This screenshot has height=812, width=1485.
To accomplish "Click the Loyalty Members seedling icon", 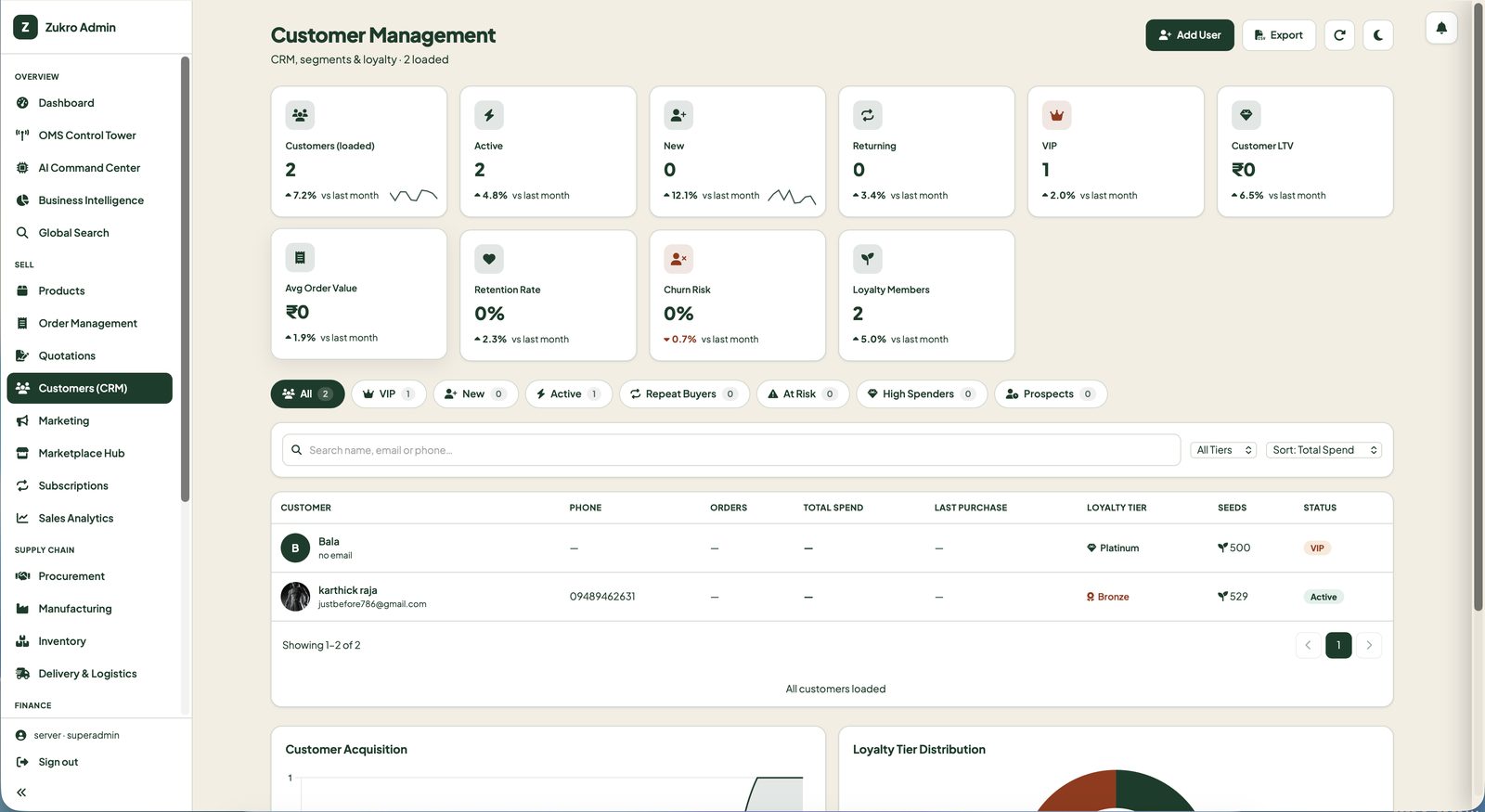I will pyautogui.click(x=868, y=259).
